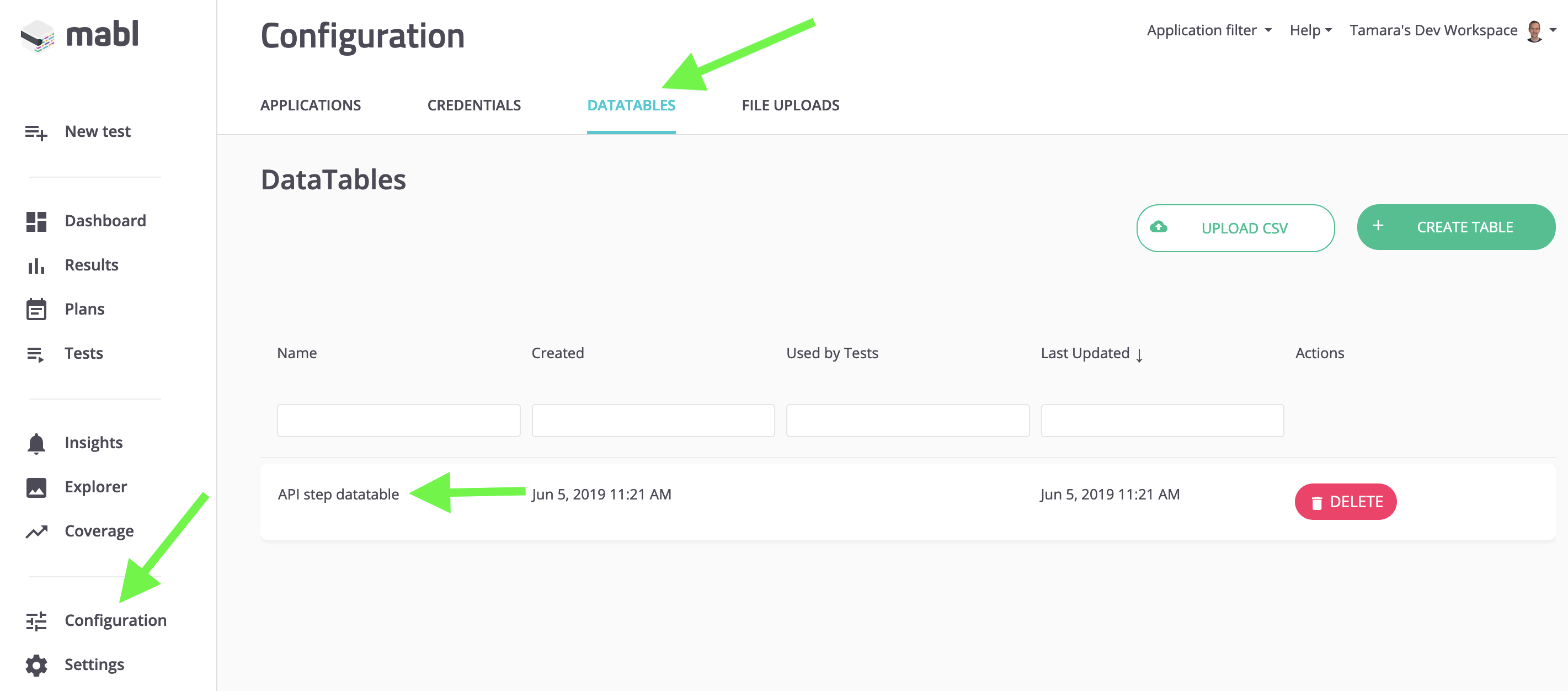Click the Configuration sliders icon

tap(36, 620)
